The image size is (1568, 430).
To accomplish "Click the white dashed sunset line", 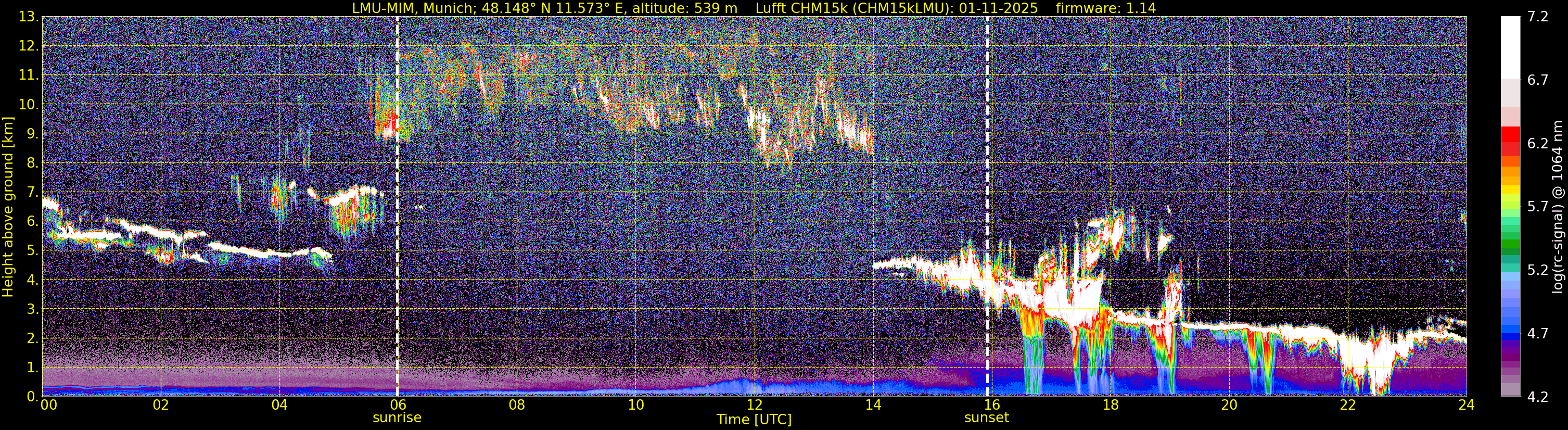I will click(987, 207).
